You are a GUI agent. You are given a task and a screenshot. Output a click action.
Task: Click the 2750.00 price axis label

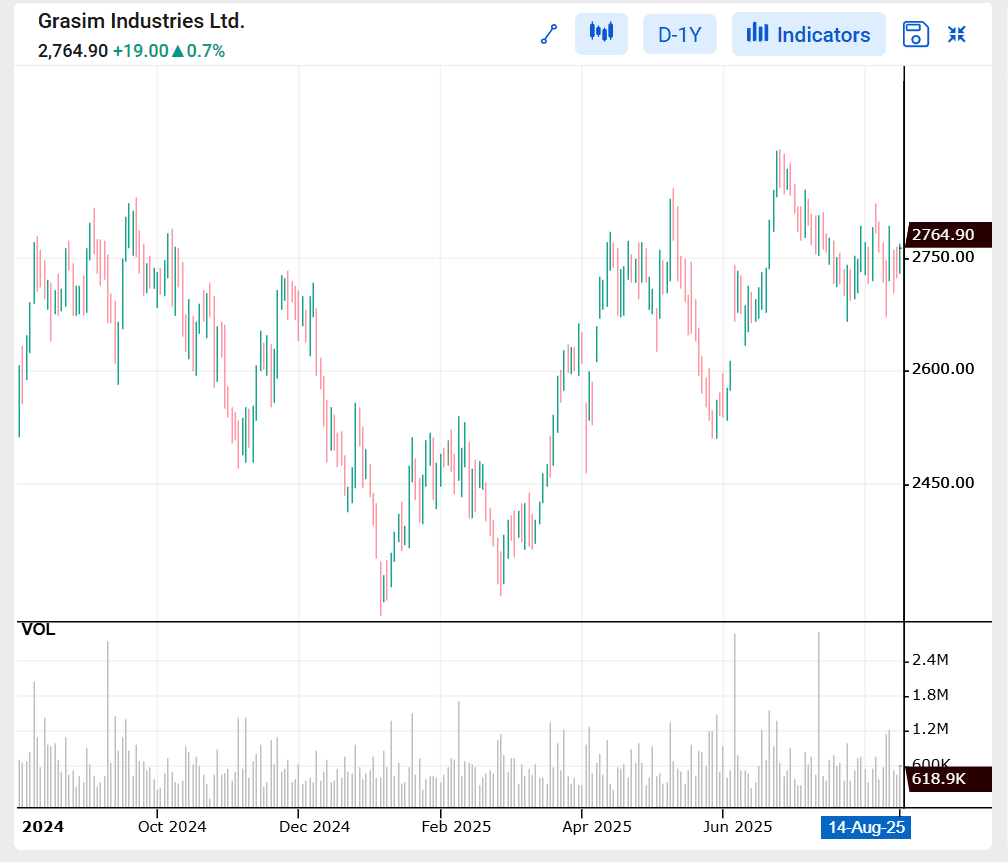[x=943, y=257]
